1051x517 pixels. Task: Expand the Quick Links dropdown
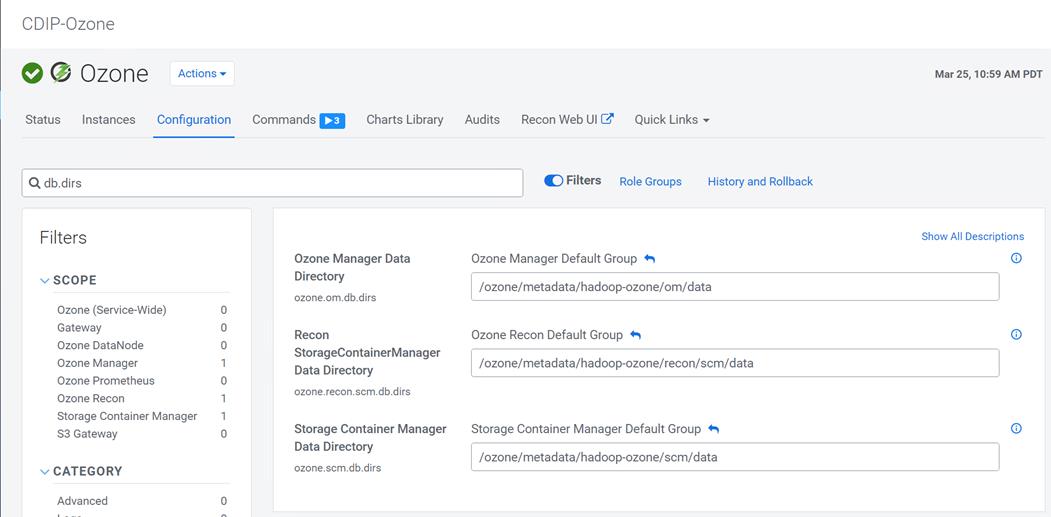coord(671,120)
